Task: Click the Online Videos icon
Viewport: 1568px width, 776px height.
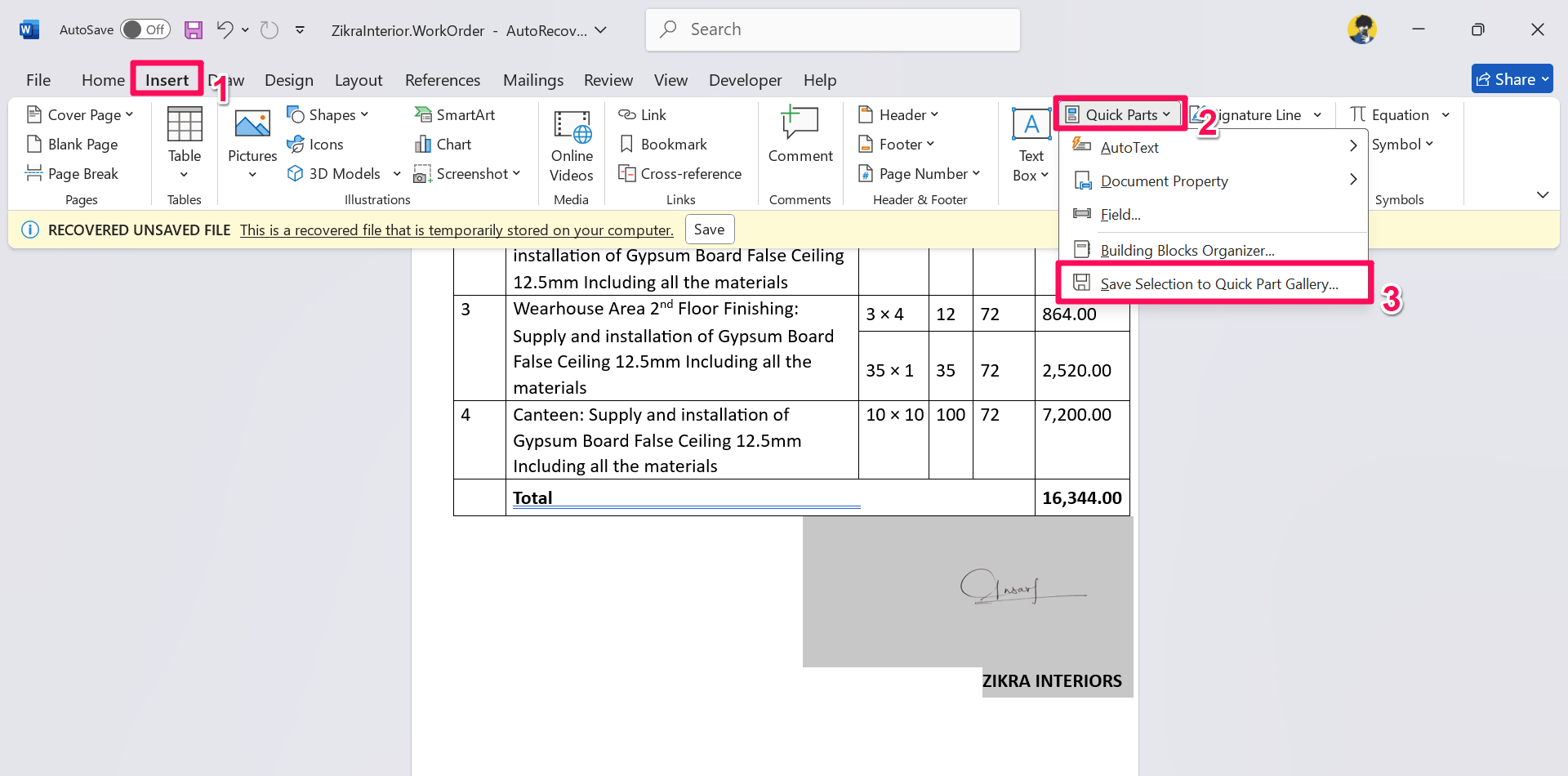Action: click(572, 127)
